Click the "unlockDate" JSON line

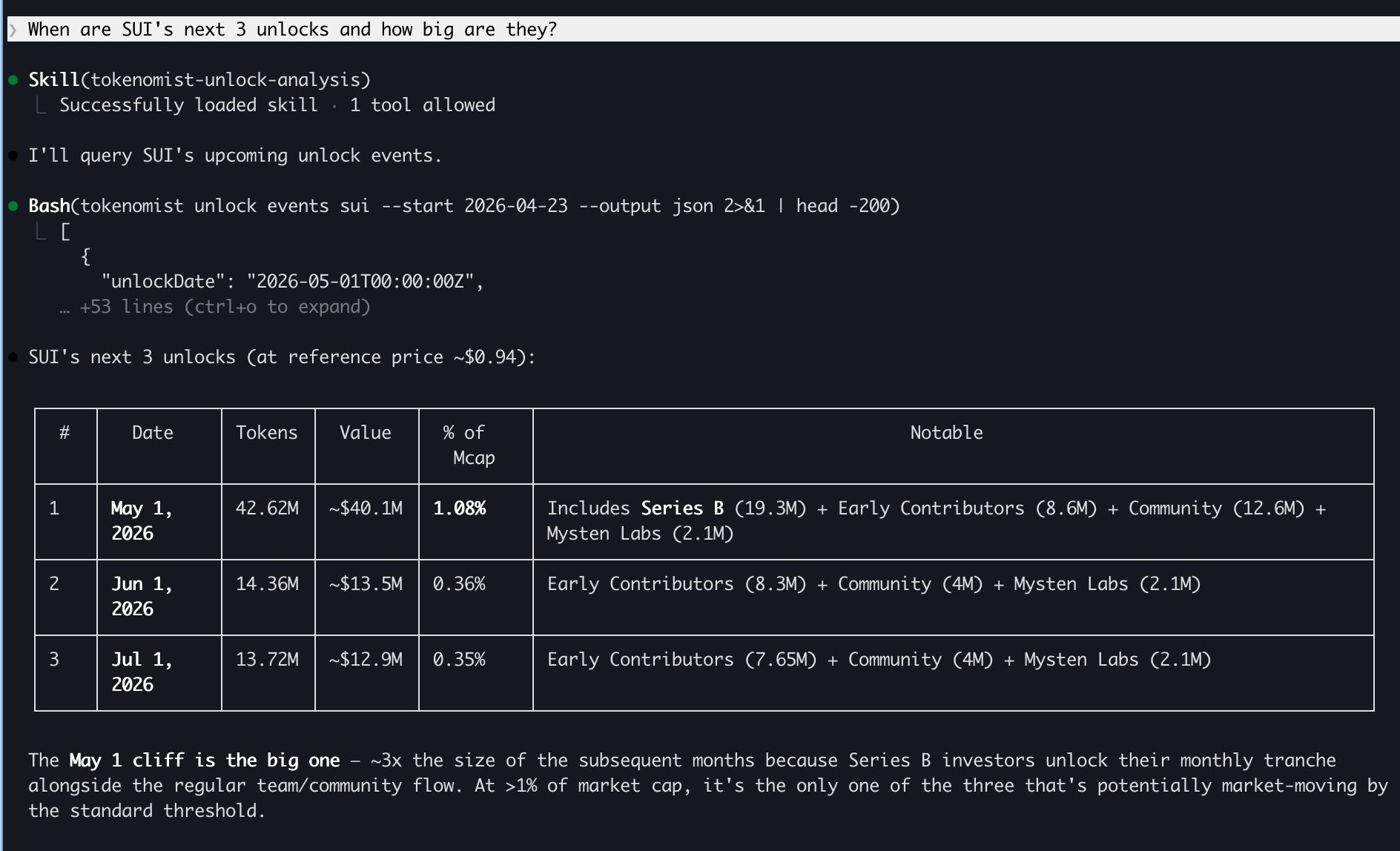coord(293,282)
